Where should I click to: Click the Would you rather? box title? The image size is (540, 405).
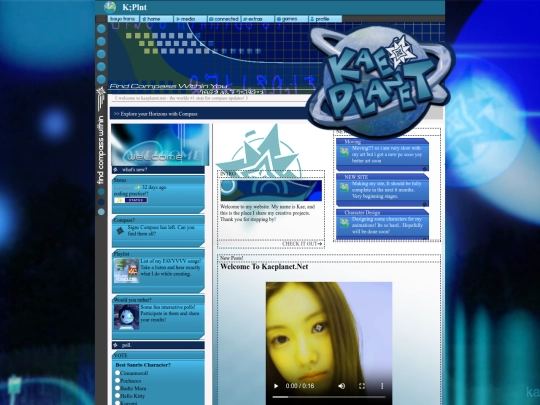pyautogui.click(x=133, y=300)
